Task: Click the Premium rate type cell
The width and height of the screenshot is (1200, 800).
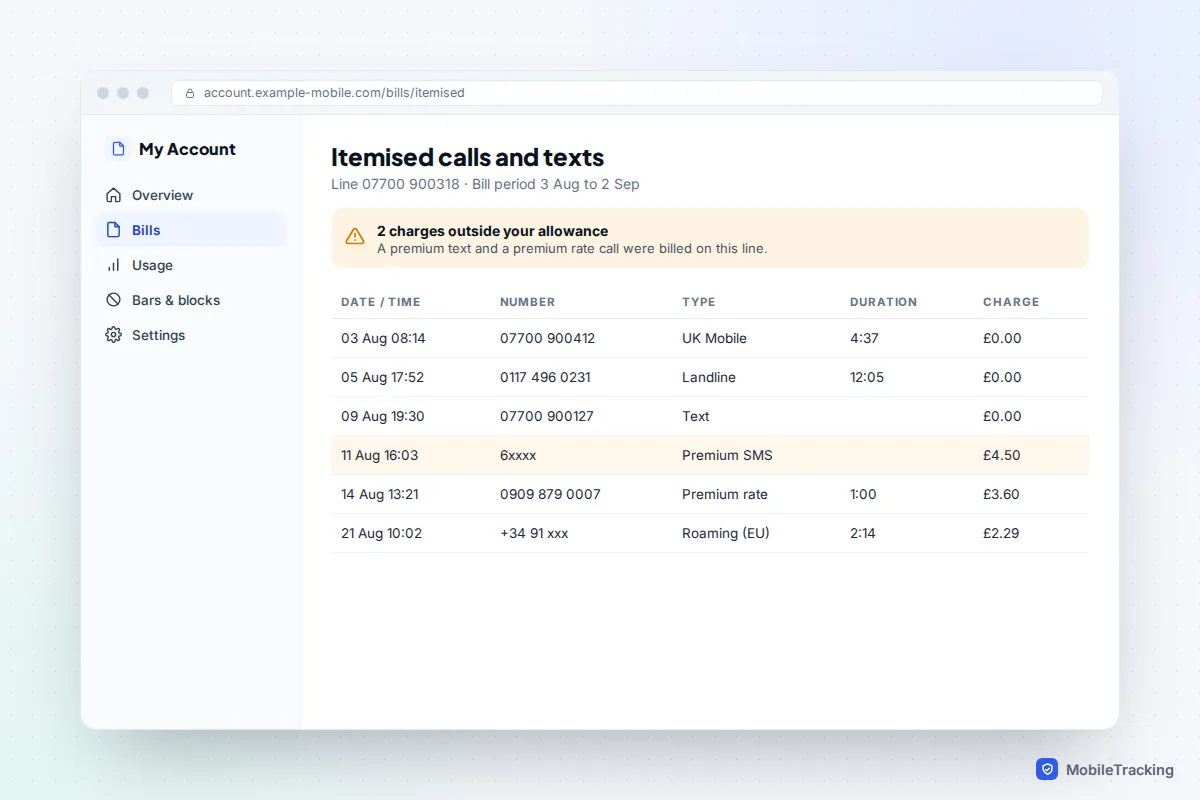Action: [x=725, y=494]
